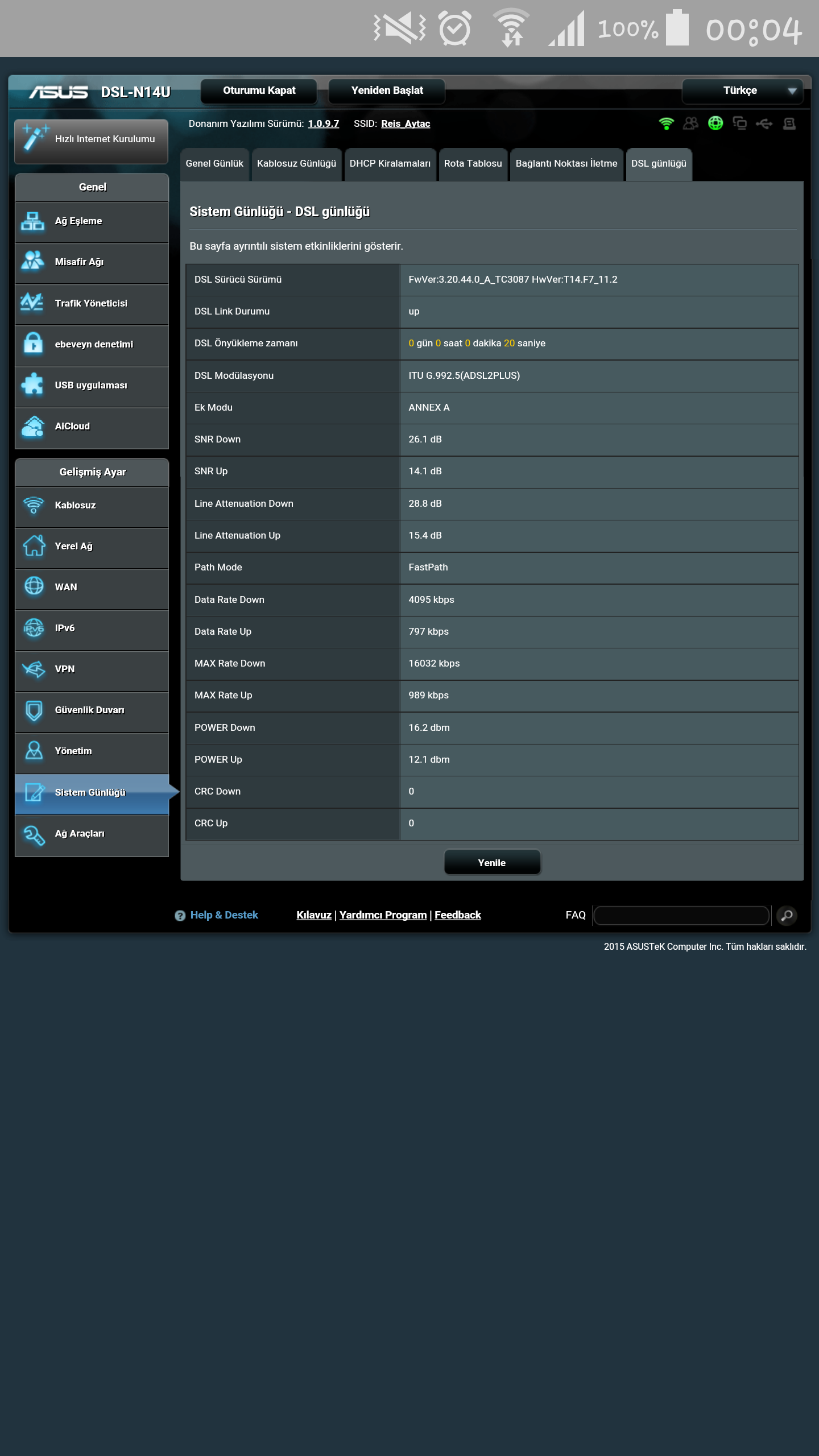Click the green internet globe status icon
Image resolution: width=819 pixels, height=1456 pixels.
[715, 123]
